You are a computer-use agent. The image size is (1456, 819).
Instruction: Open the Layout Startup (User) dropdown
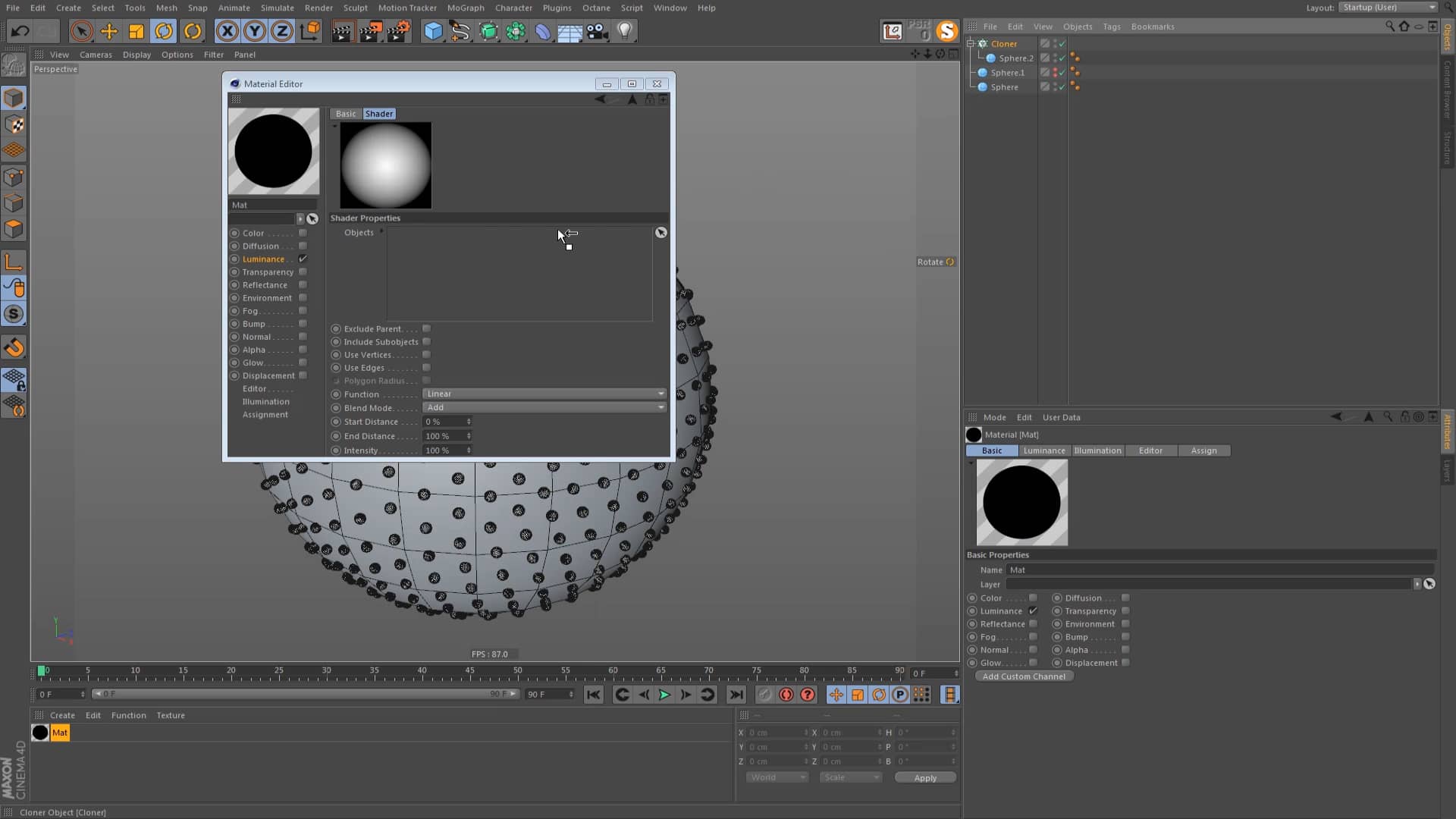pyautogui.click(x=1387, y=8)
